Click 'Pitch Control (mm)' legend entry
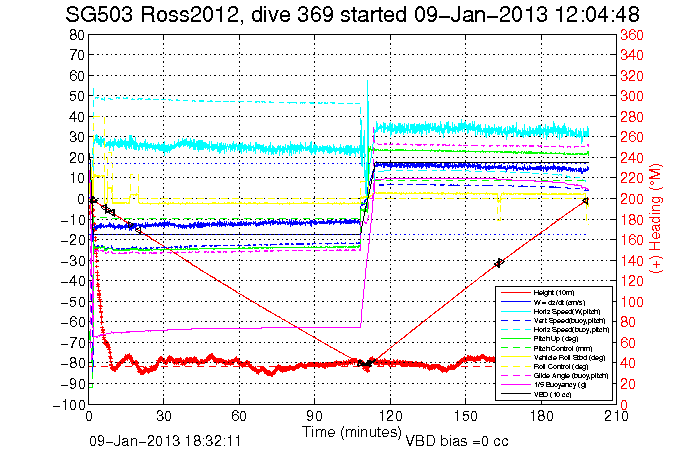 tap(562, 348)
